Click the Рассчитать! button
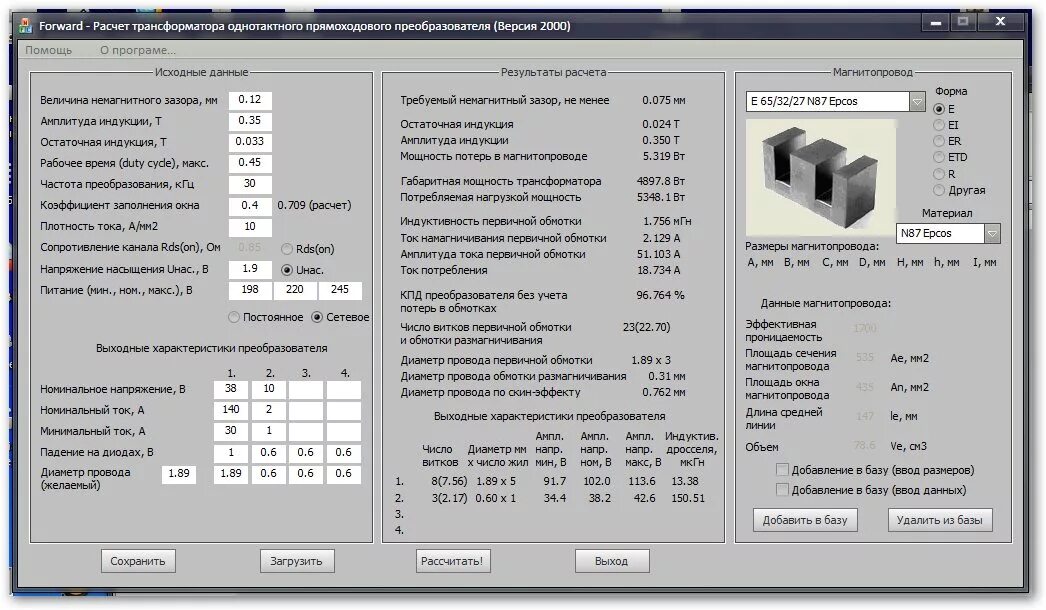Image resolution: width=1046 pixels, height=610 pixels. coord(452,561)
